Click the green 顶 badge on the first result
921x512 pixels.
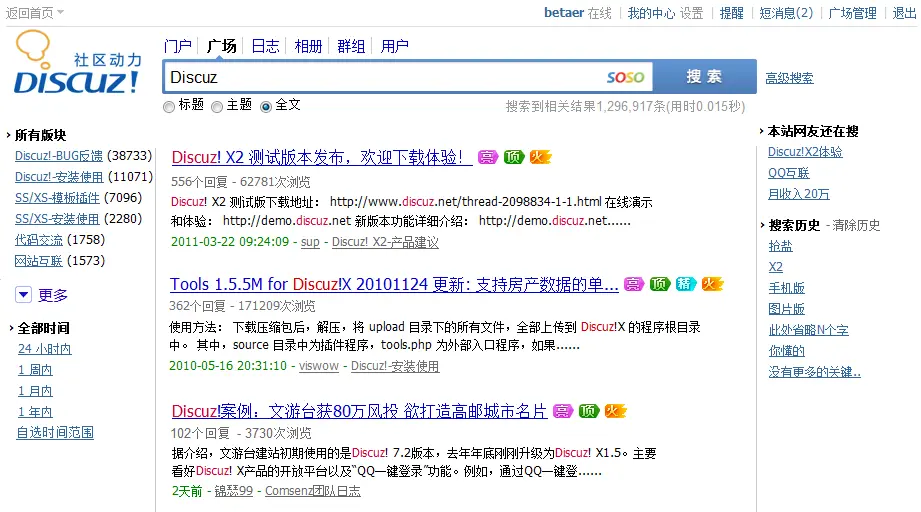tap(513, 157)
